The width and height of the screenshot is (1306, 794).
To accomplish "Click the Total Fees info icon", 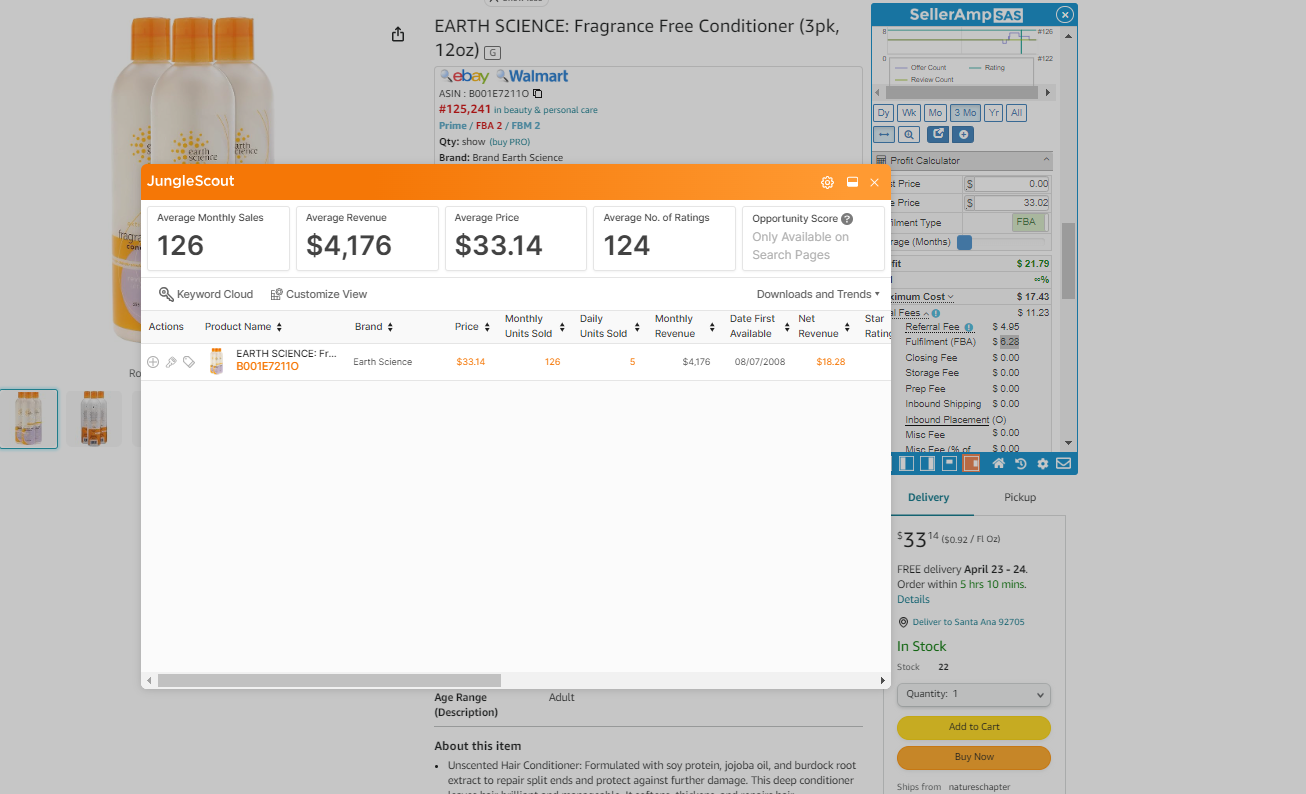I will click(936, 313).
